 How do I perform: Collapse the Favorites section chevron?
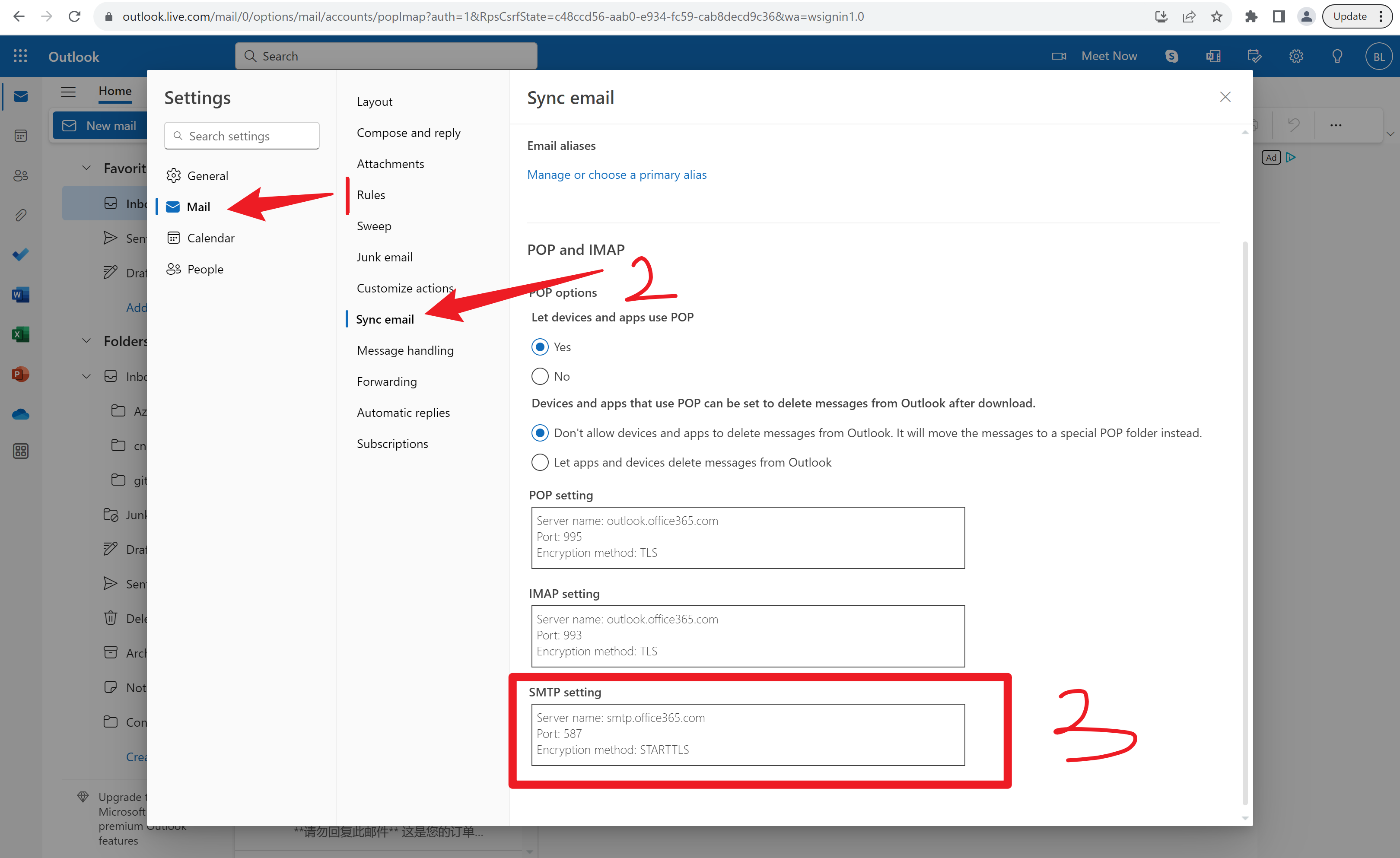[x=86, y=168]
